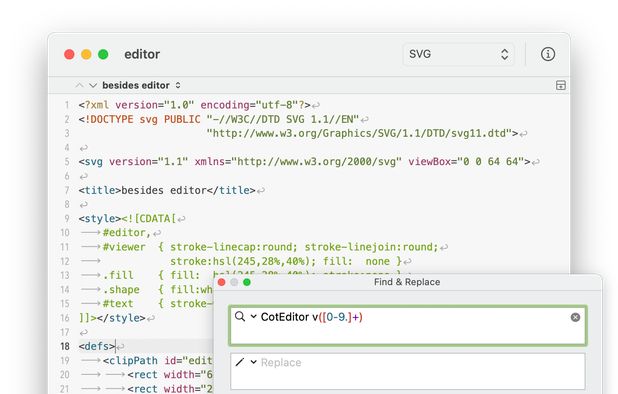Click the '<style><![CDATA[' line
The width and height of the screenshot is (618, 394).
pyautogui.click(x=127, y=219)
